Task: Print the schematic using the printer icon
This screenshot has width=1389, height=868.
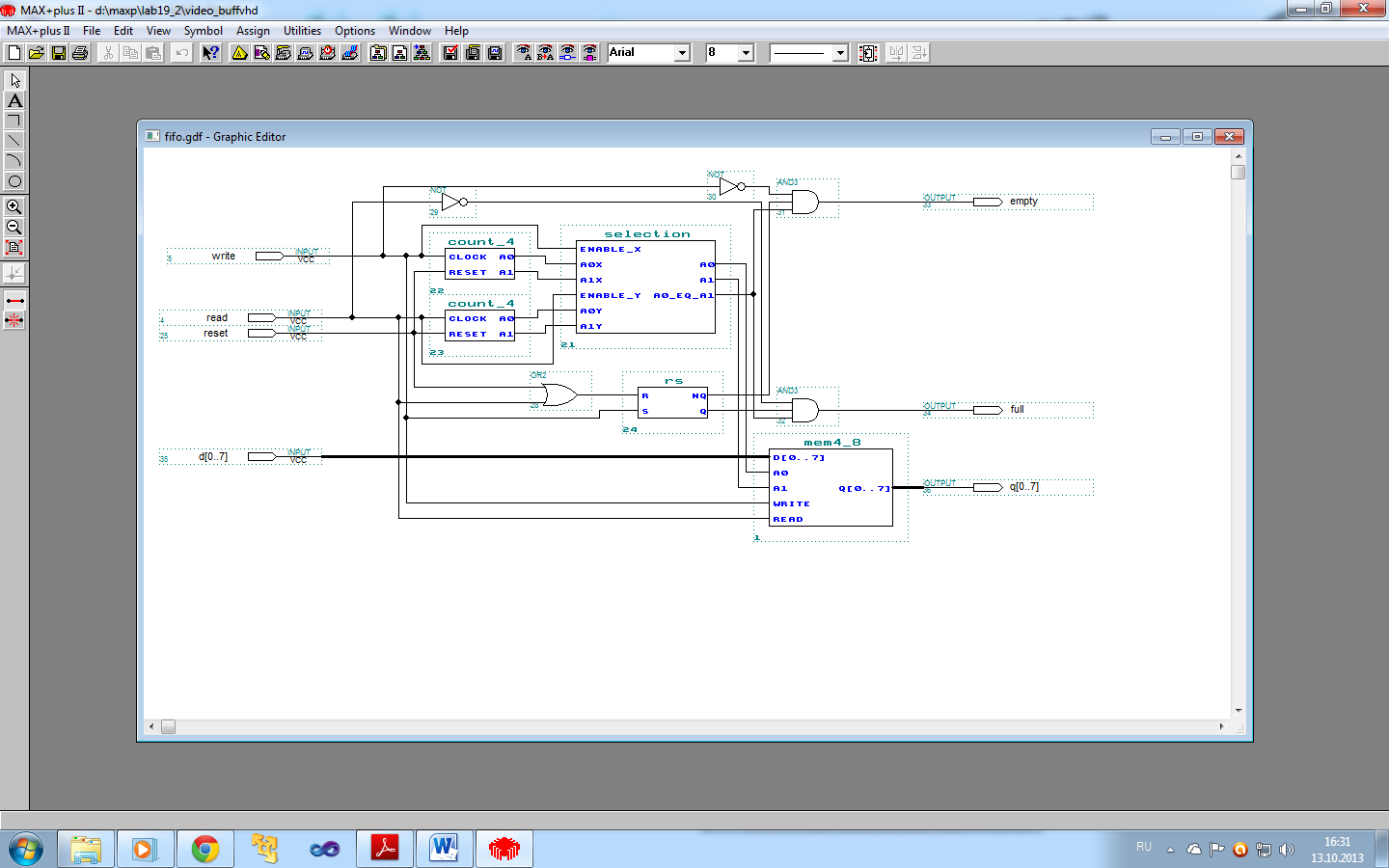Action: point(80,53)
